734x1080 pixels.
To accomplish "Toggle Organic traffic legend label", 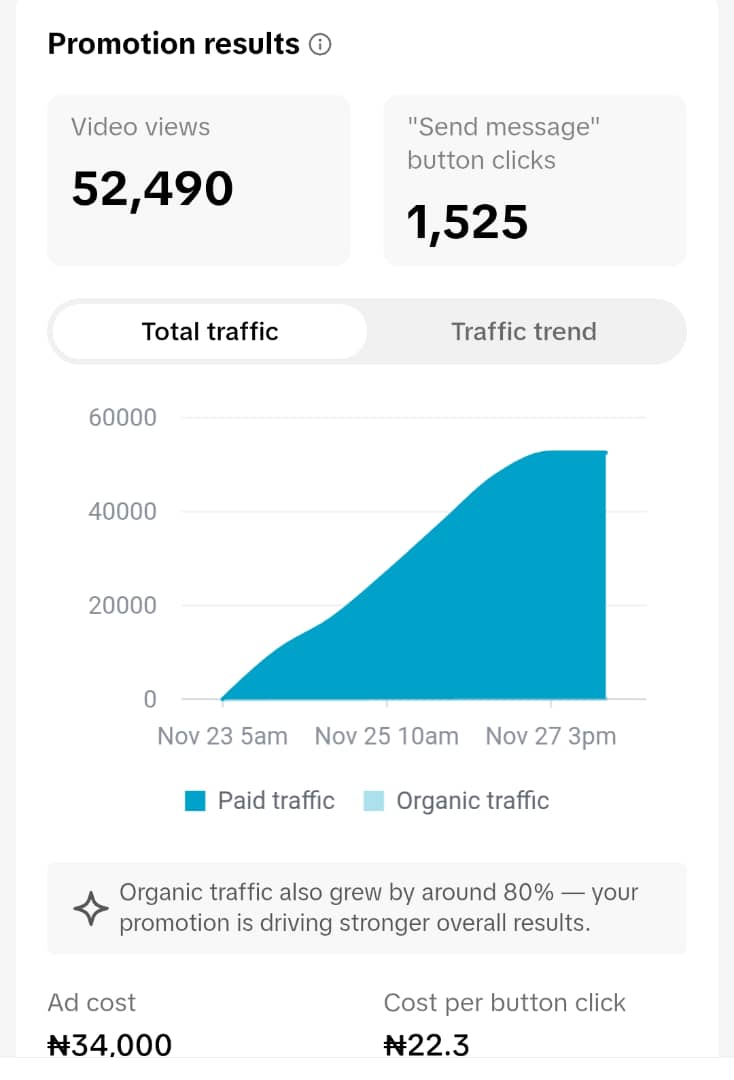I will pos(472,801).
